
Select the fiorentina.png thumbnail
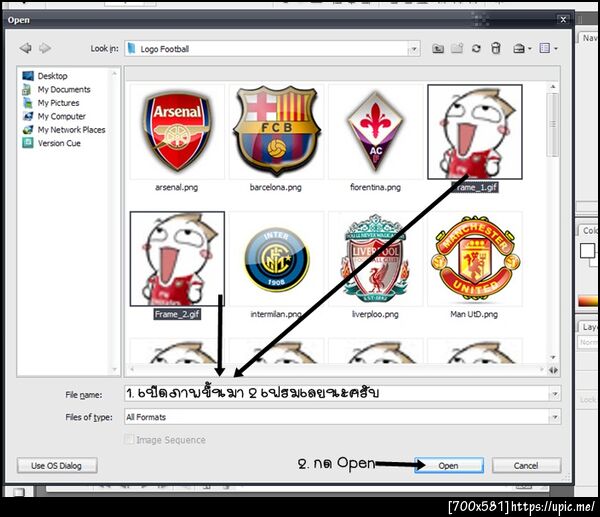375,132
